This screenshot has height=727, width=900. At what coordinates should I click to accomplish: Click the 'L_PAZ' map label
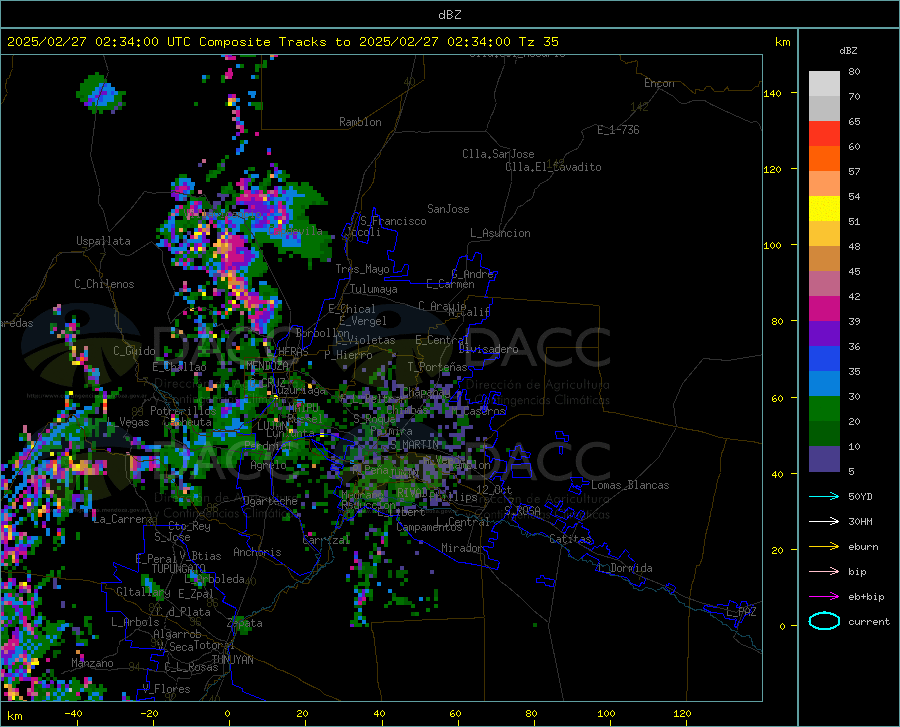click(741, 612)
